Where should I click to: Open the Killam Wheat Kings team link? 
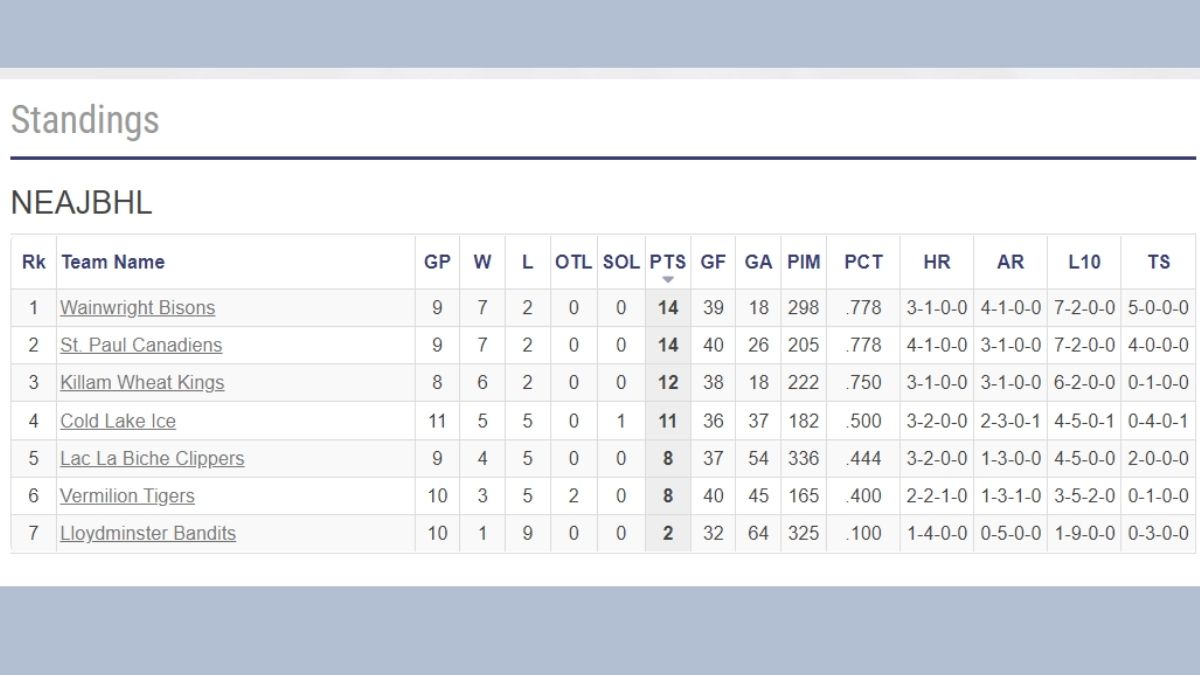(x=142, y=383)
